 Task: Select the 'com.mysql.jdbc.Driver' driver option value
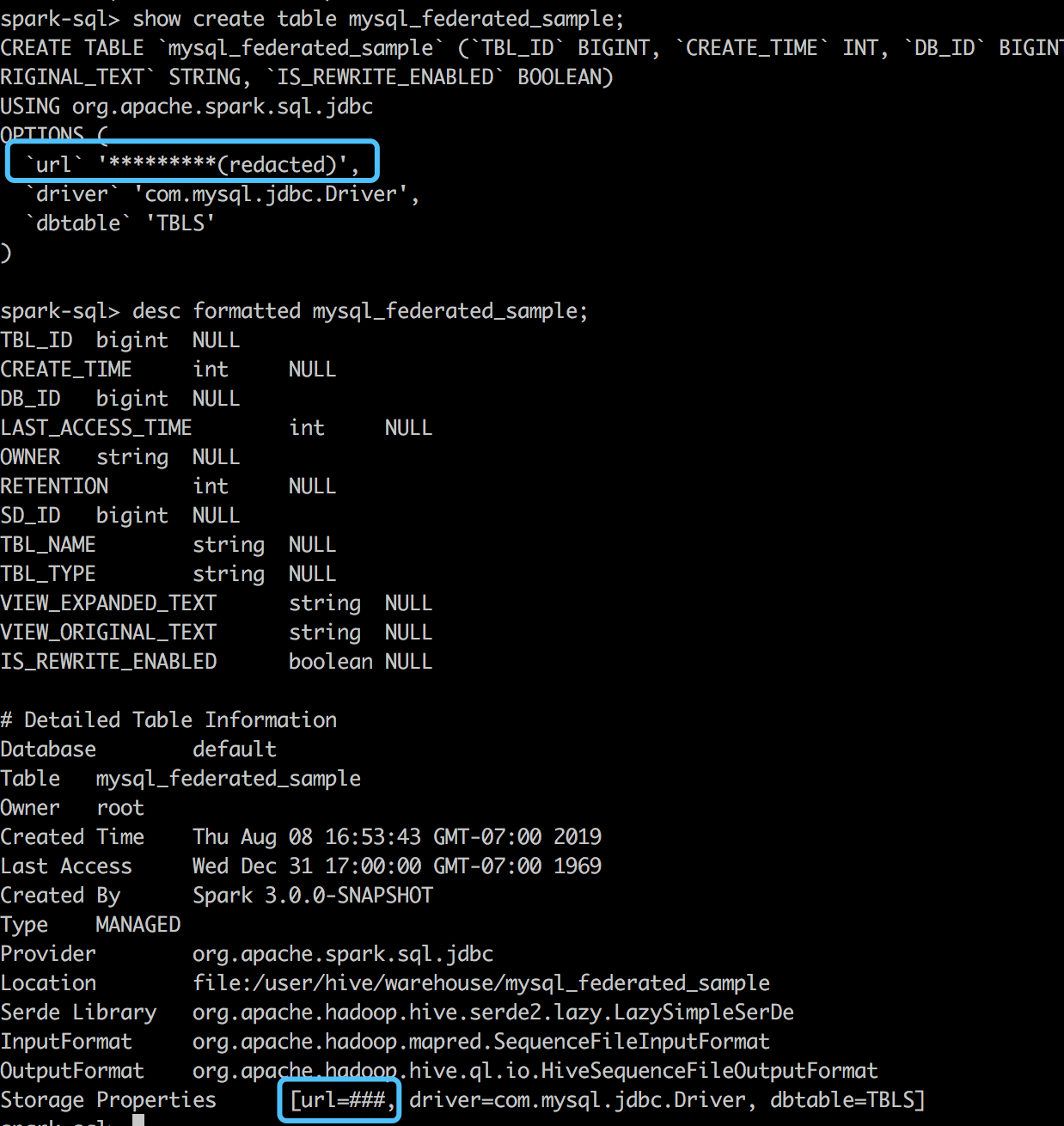(x=271, y=194)
